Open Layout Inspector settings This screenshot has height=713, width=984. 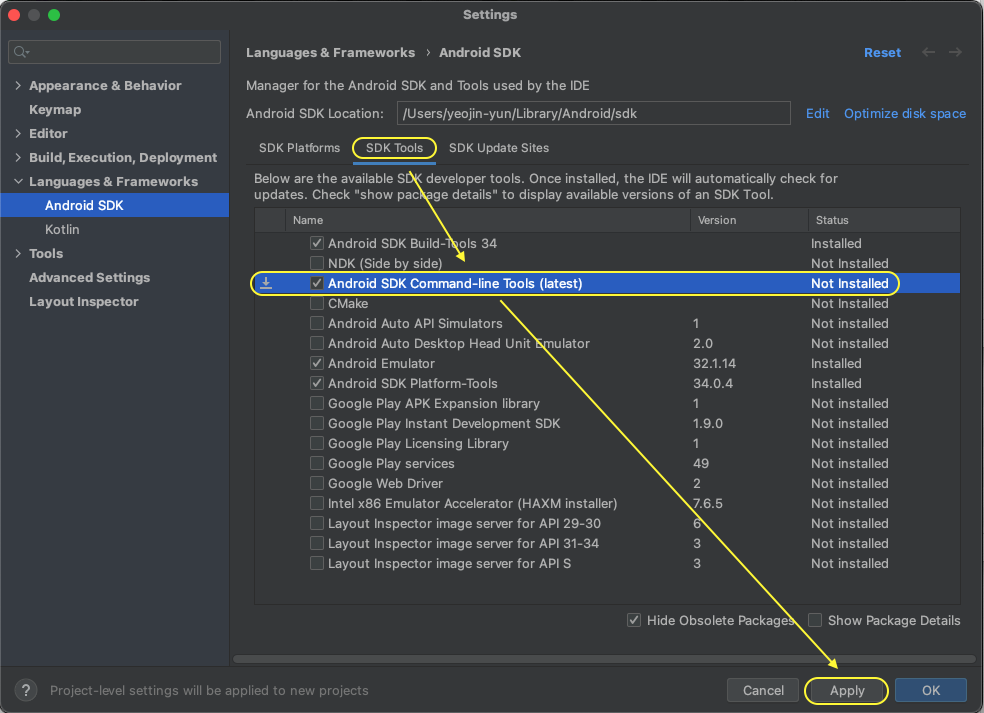83,301
